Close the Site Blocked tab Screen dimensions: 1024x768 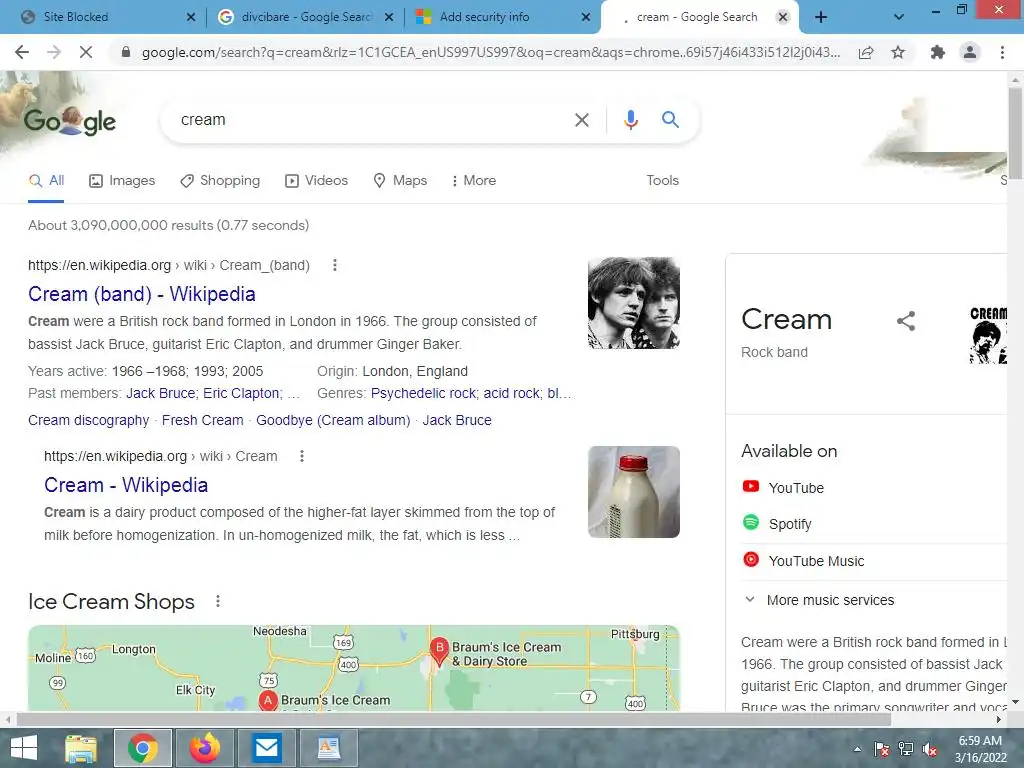point(191,17)
